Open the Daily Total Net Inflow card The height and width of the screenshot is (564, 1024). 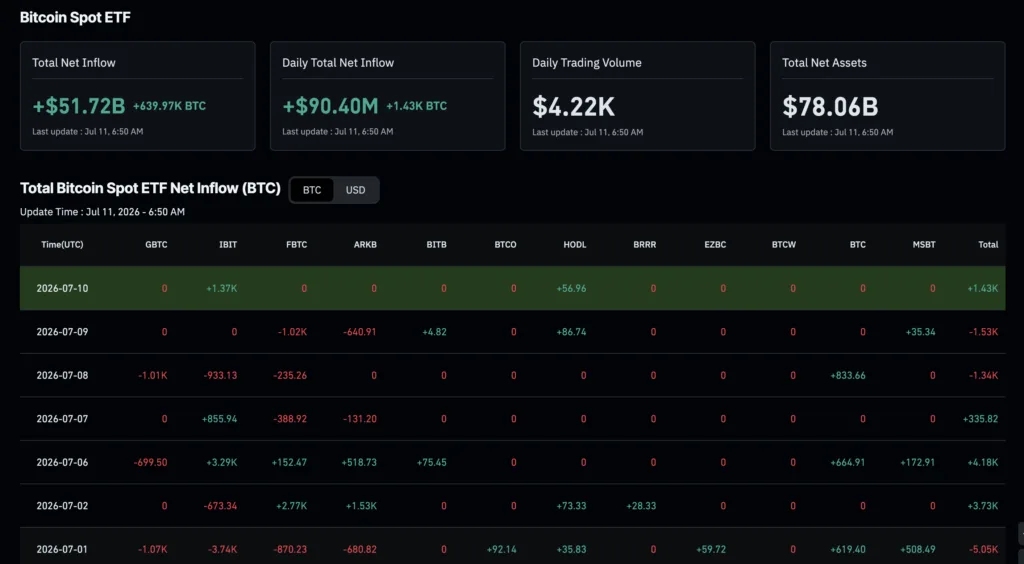pos(387,96)
